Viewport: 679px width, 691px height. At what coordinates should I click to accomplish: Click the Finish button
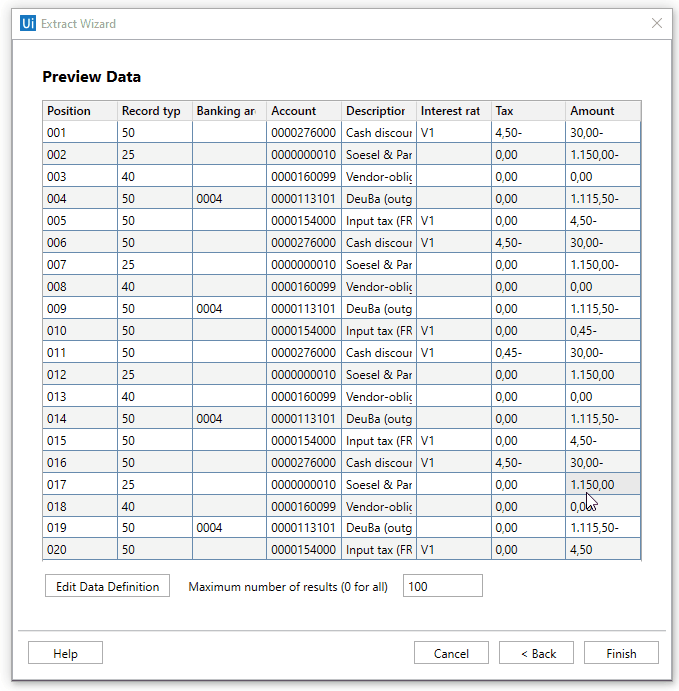click(620, 653)
